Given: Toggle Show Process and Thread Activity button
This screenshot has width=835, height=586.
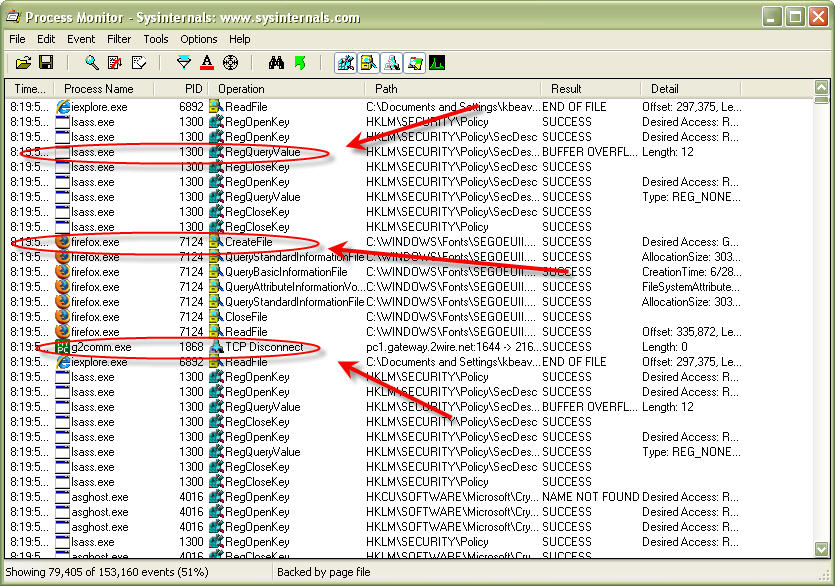Looking at the screenshot, I should [414, 63].
